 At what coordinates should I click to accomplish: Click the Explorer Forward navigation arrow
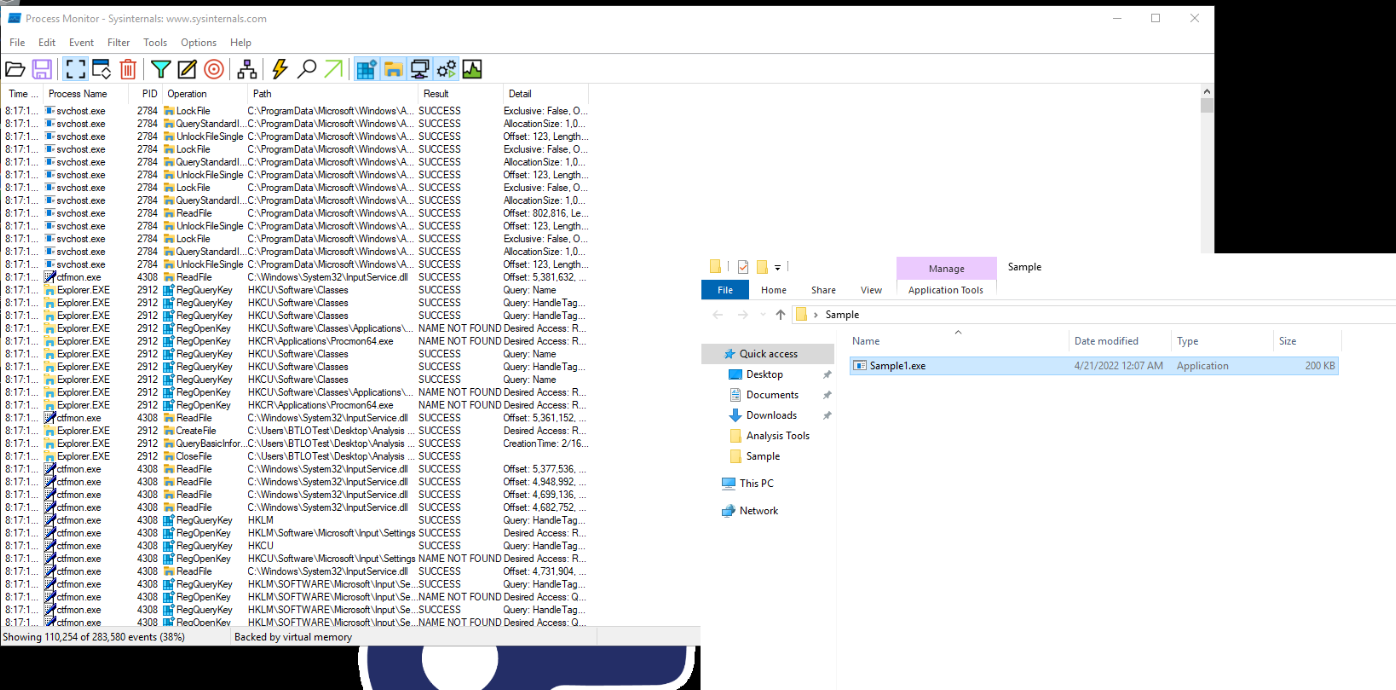[743, 314]
